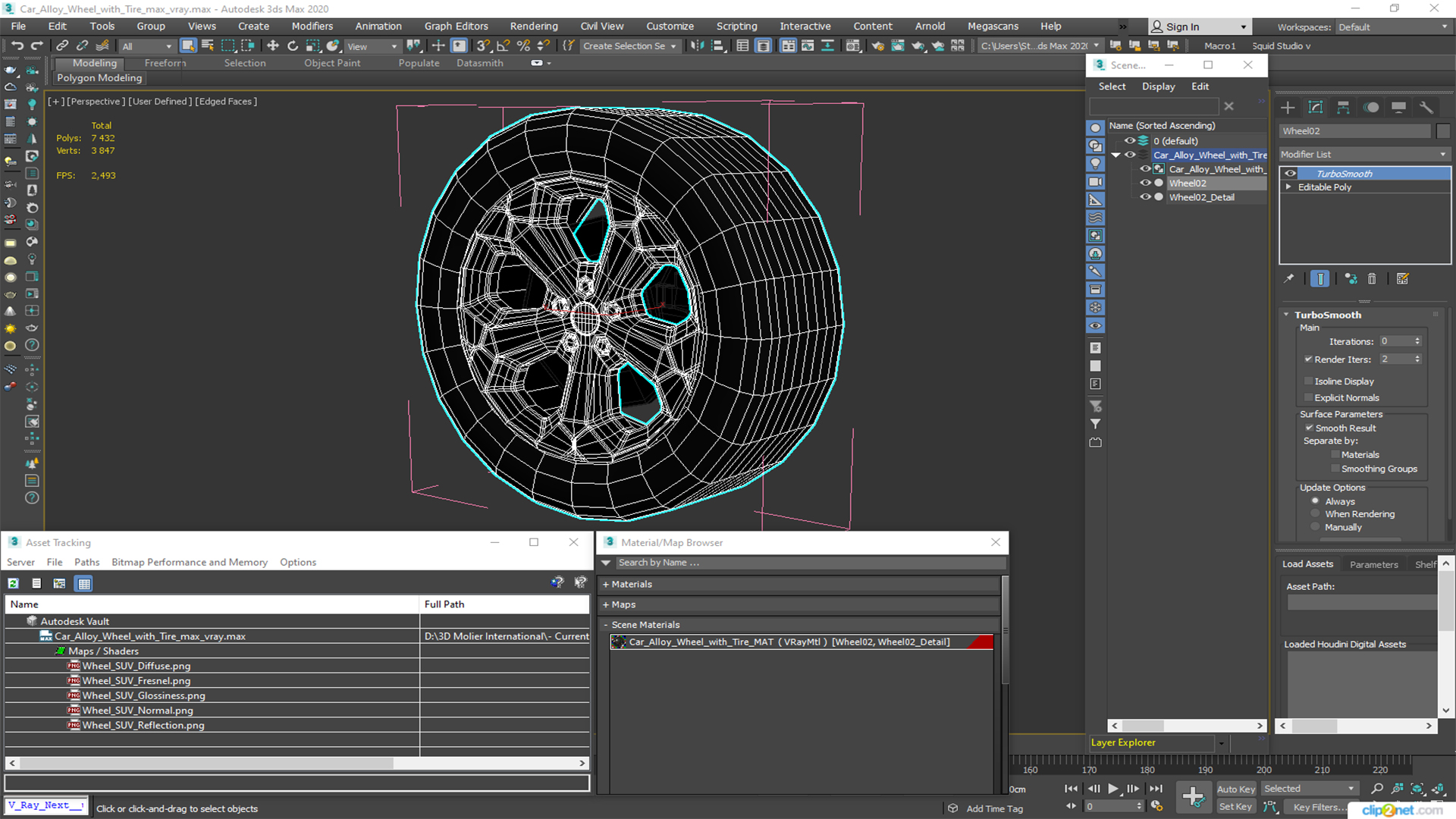
Task: Select Manually update option
Action: 1315,526
